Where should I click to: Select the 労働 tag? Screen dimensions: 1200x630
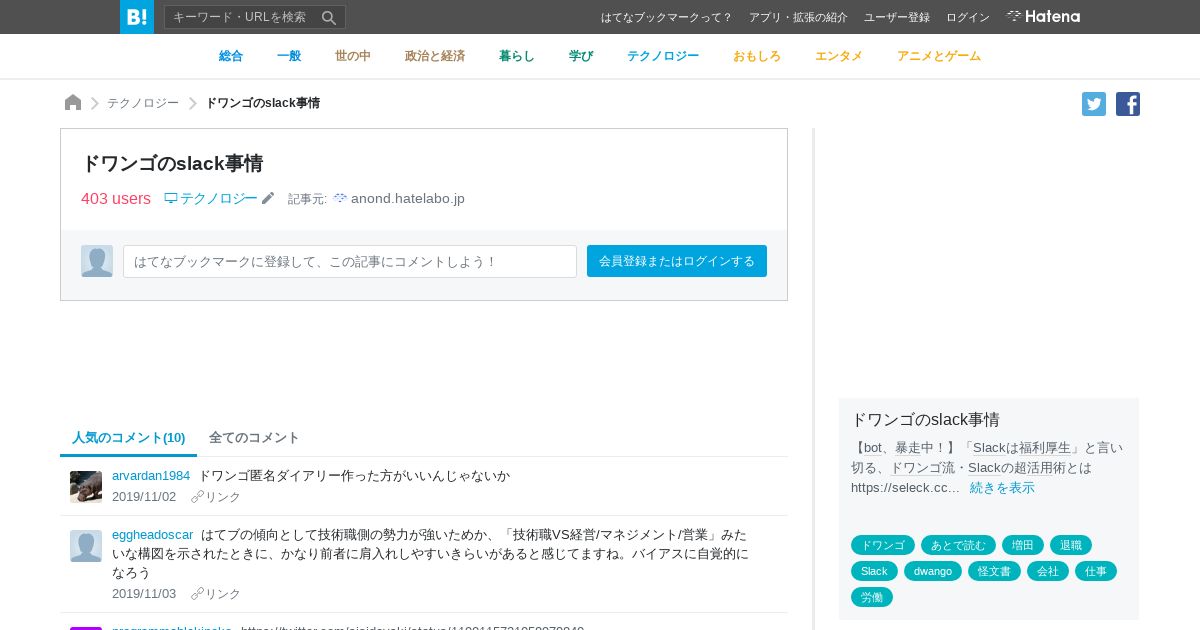(872, 597)
